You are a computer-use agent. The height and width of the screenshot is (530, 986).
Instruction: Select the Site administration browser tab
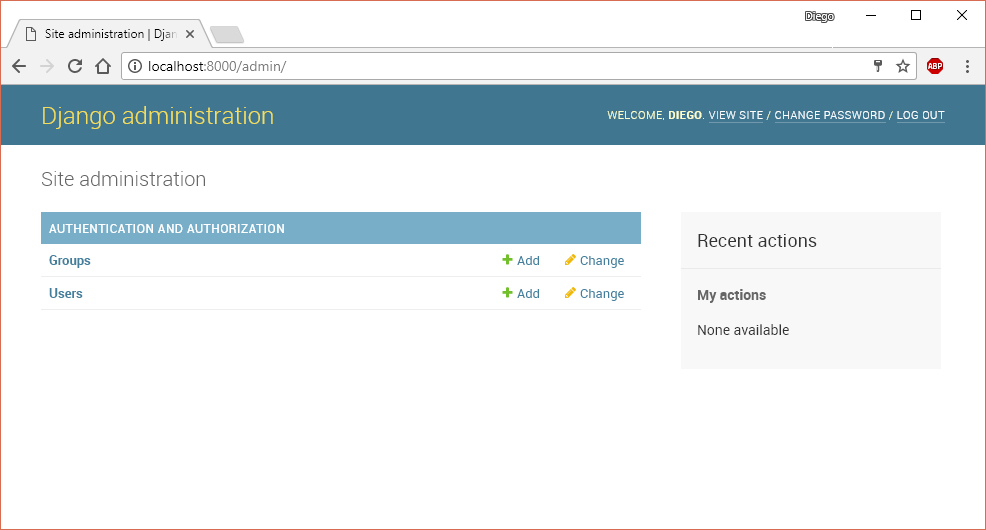click(110, 34)
